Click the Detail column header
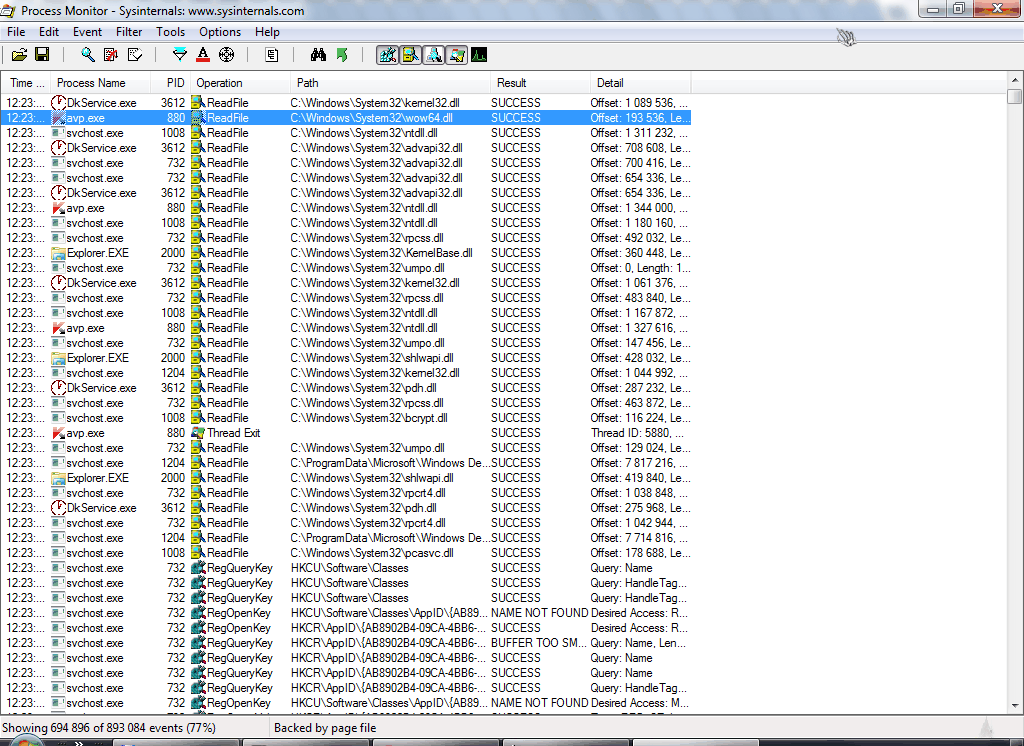1024x746 pixels. point(641,83)
